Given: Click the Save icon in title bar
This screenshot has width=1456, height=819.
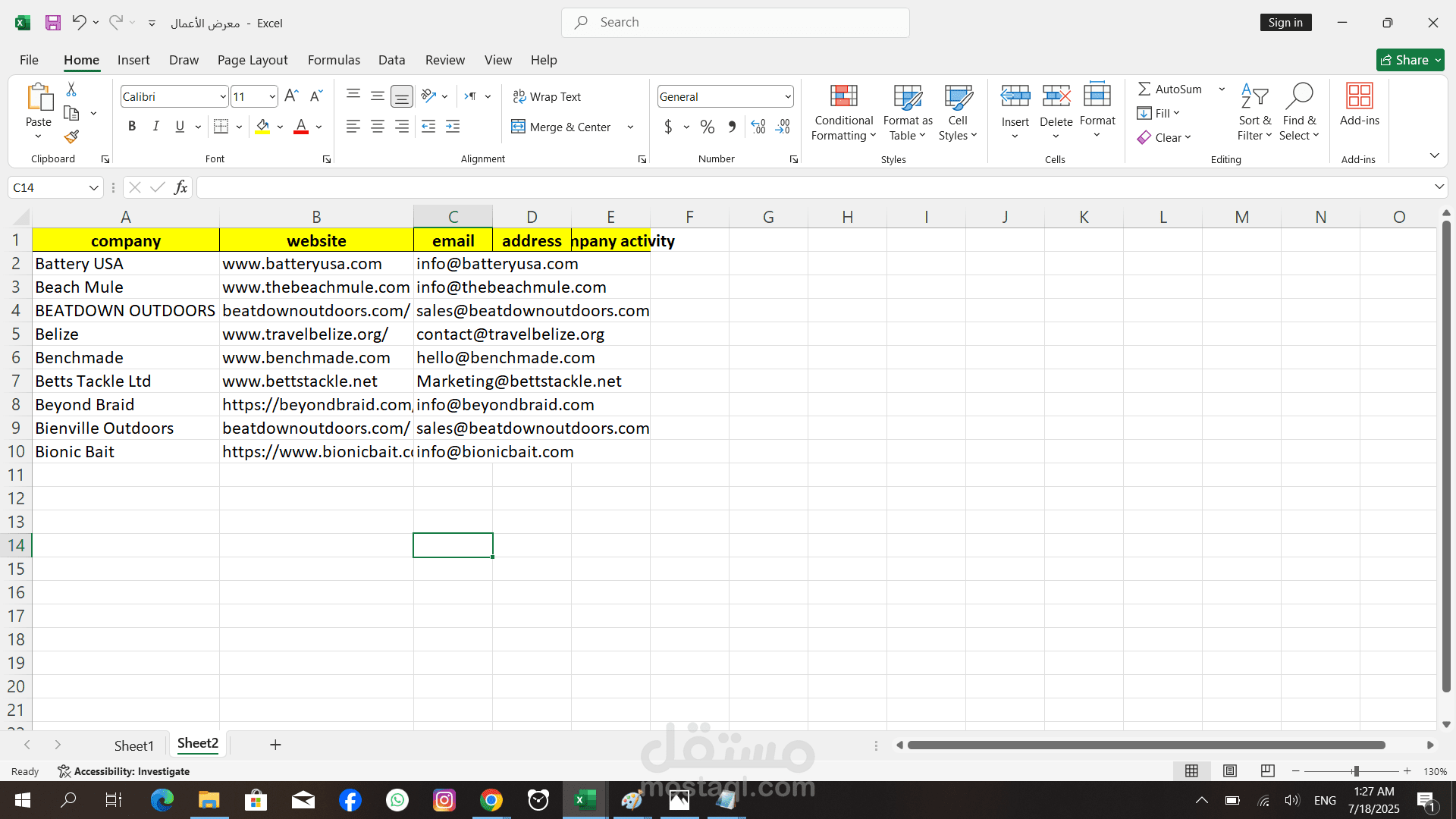Looking at the screenshot, I should [x=52, y=23].
